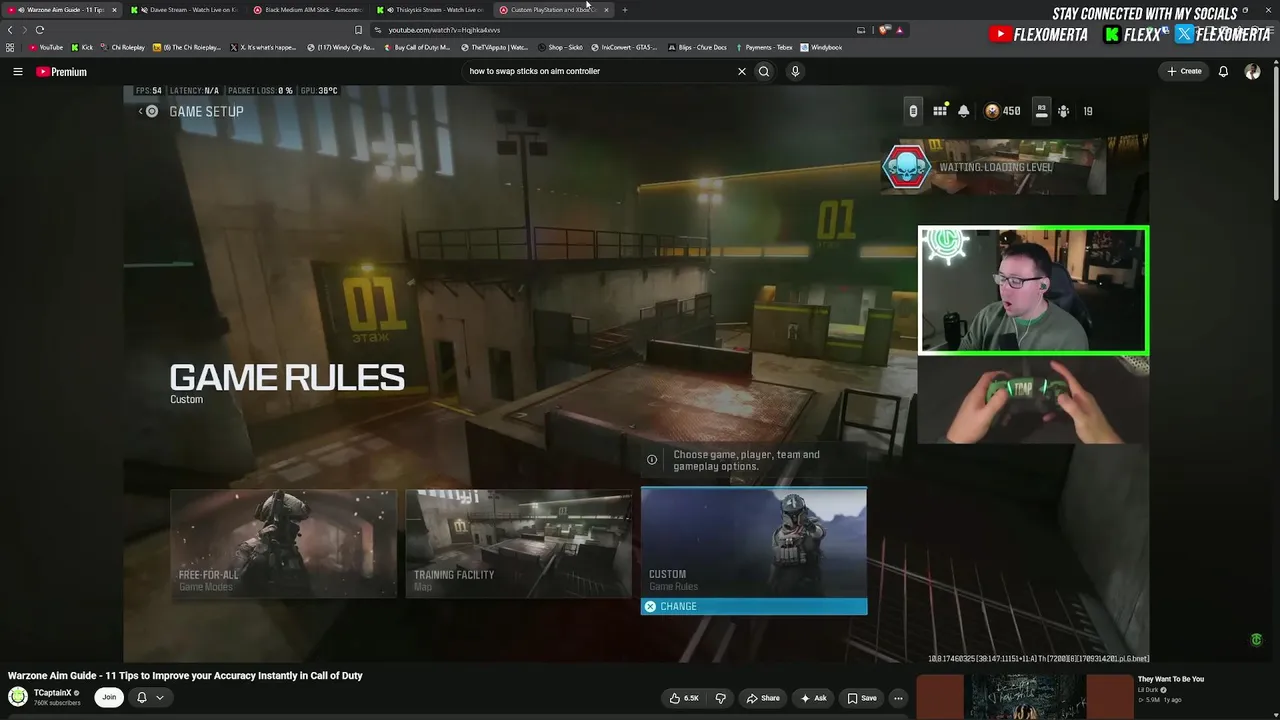Click the info icon beside Choose game options
The width and height of the screenshot is (1280, 720).
click(652, 460)
